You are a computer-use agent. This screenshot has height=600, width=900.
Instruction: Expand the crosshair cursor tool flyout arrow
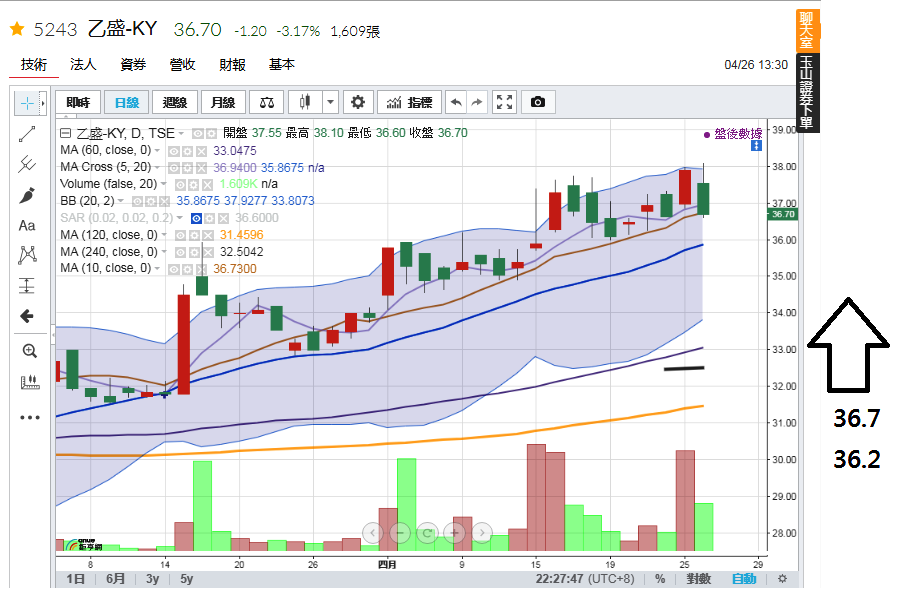click(x=43, y=103)
